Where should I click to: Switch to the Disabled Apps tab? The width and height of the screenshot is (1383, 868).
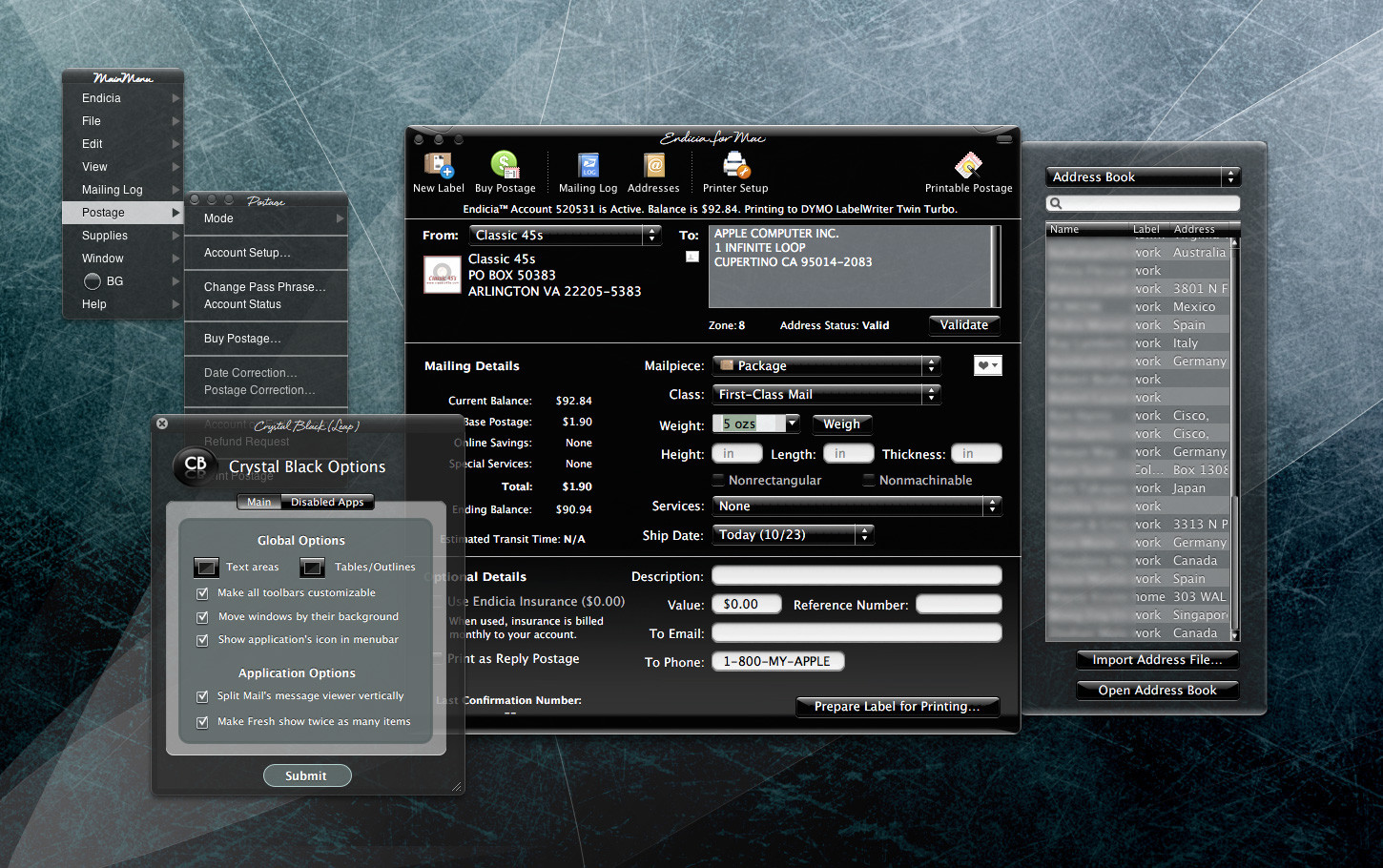tap(327, 502)
